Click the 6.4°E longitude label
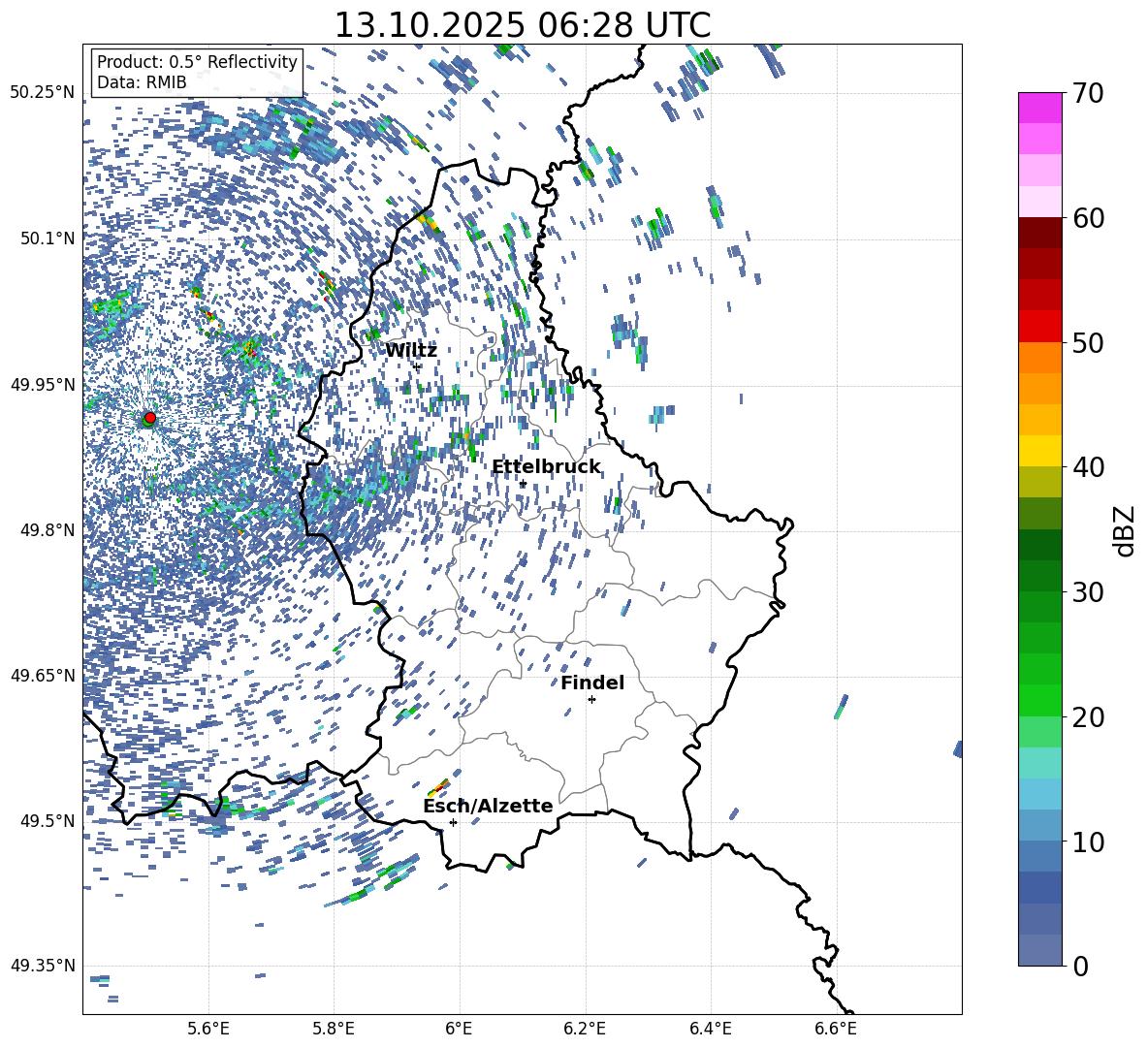1148x1048 pixels. tap(710, 1029)
